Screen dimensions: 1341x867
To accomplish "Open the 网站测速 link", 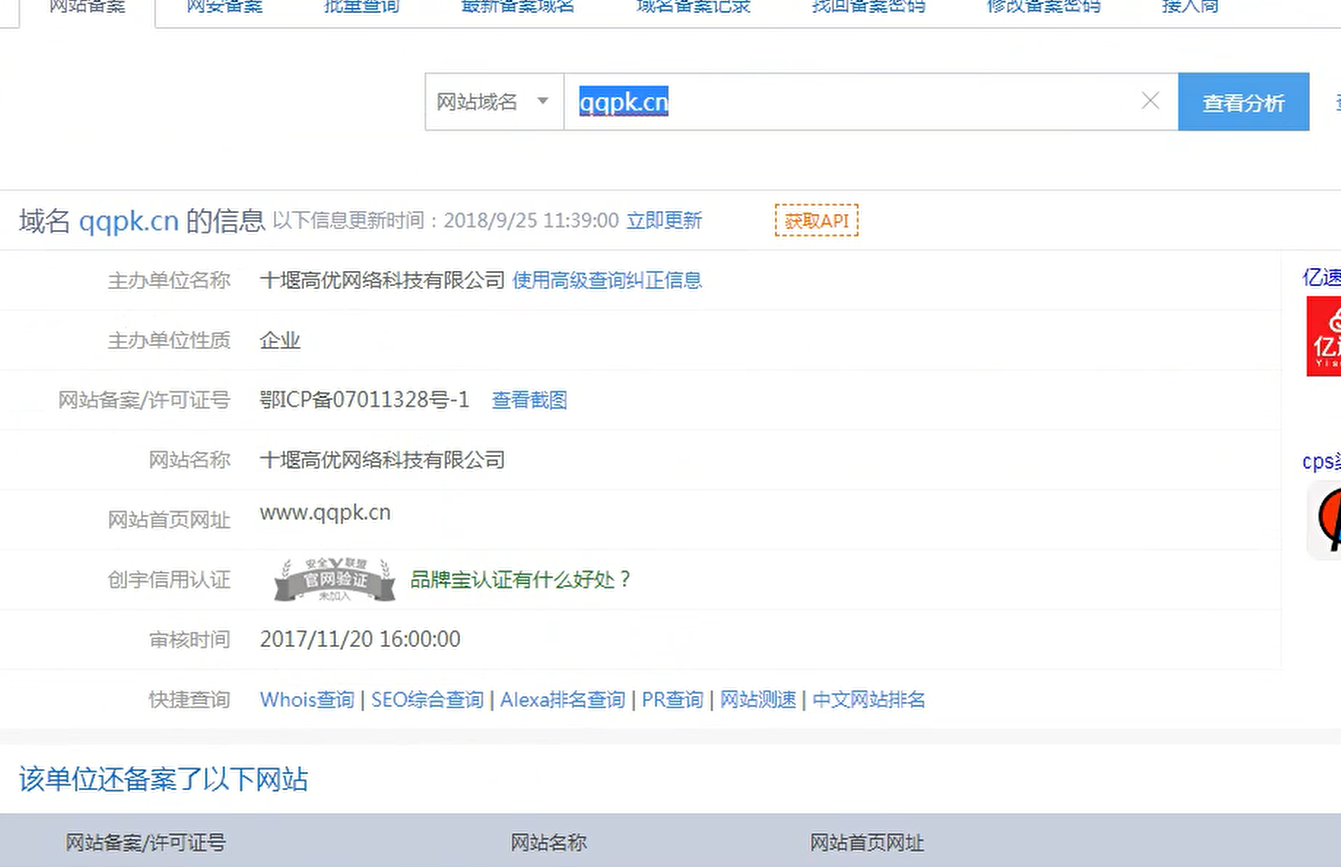I will click(x=758, y=700).
